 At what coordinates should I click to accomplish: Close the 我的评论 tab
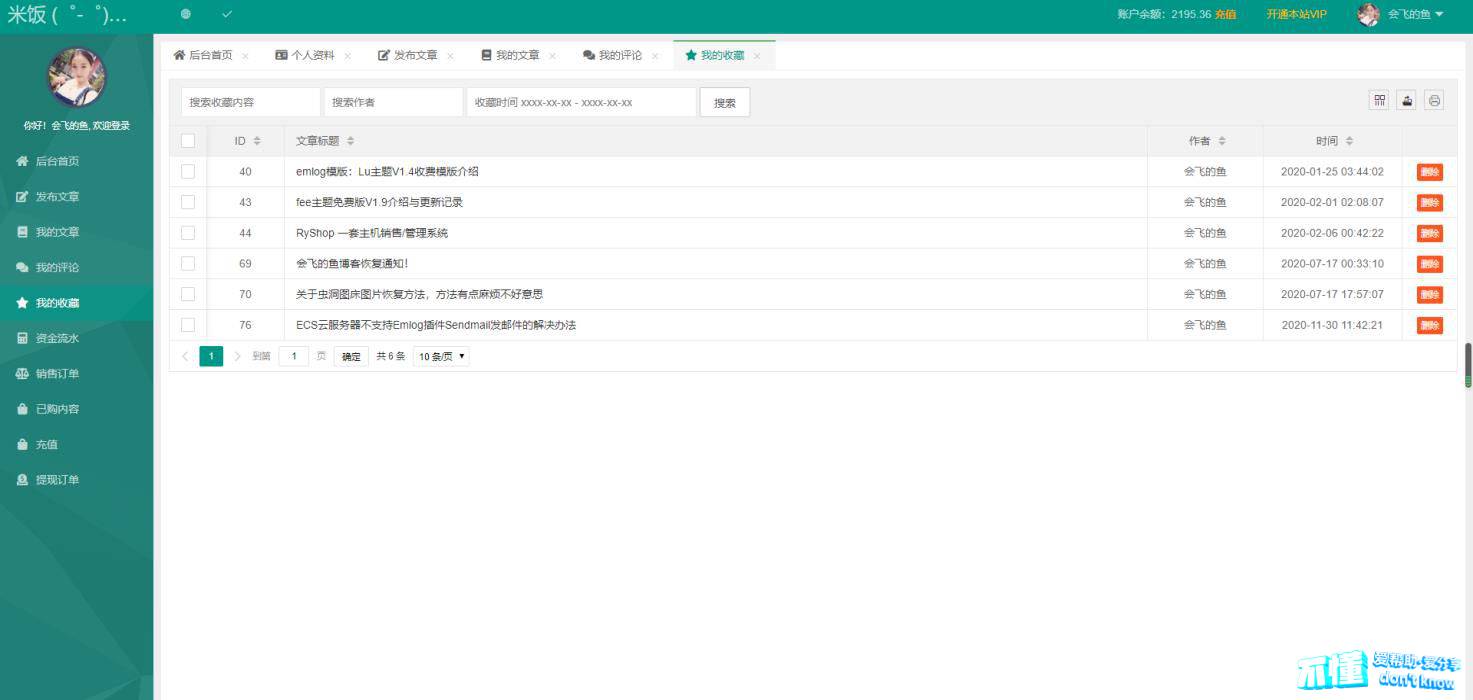tap(655, 56)
